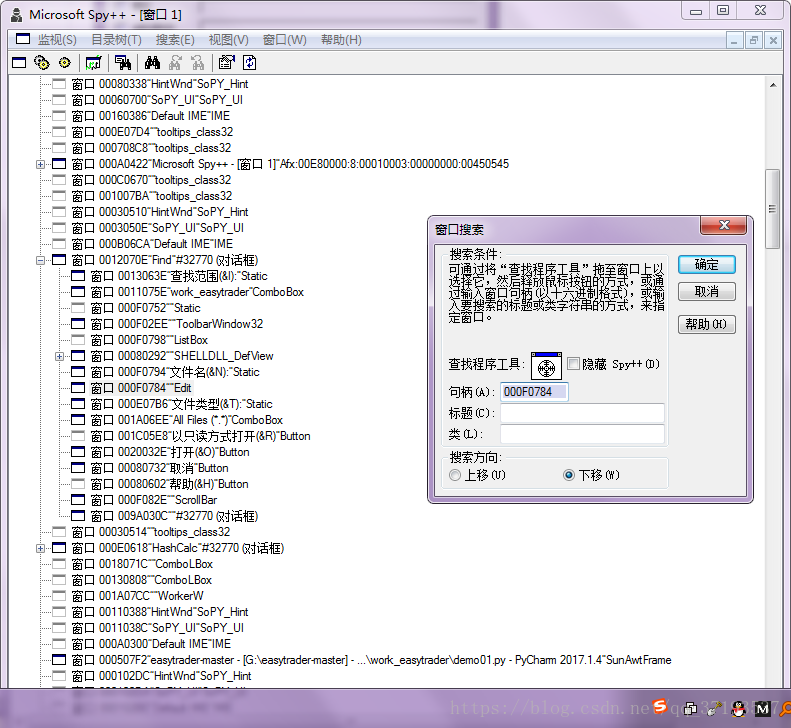Click the Properties toolbar icon
This screenshot has width=791, height=728.
[x=227, y=63]
